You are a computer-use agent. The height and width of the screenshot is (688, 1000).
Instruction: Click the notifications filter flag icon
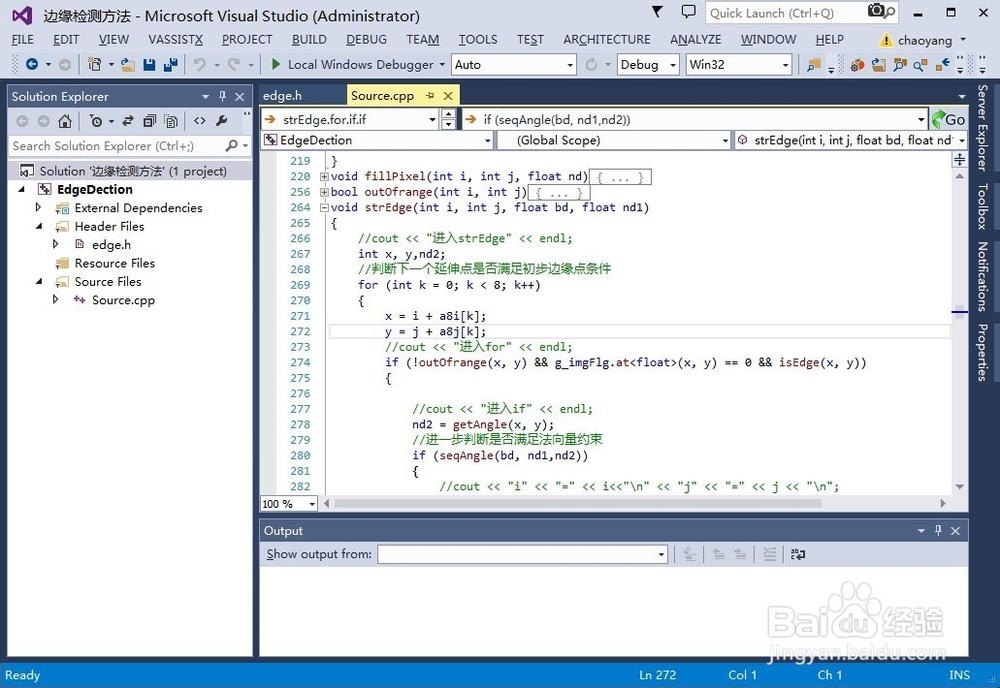(658, 11)
